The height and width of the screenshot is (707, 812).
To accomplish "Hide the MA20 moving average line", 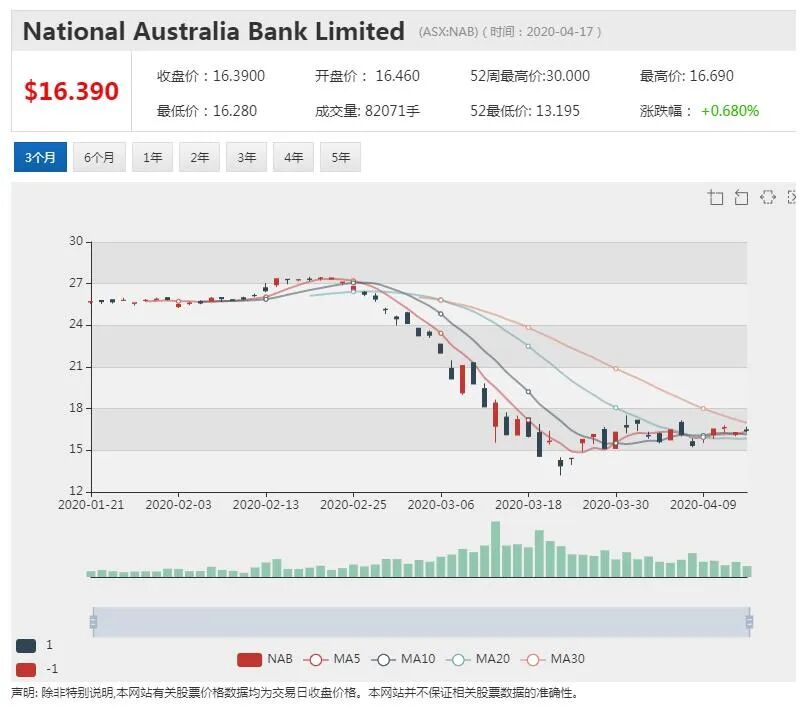I will [478, 659].
